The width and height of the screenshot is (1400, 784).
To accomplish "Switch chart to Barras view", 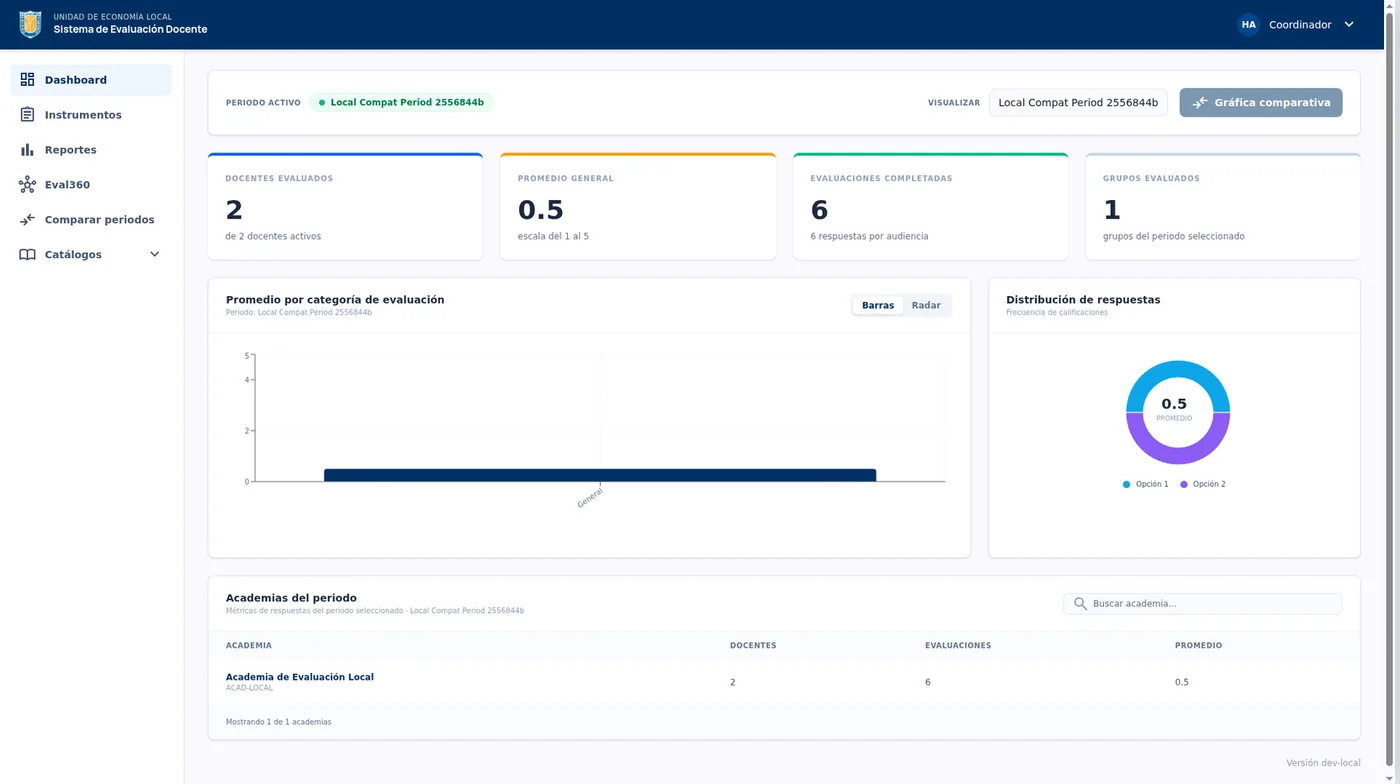I will point(878,305).
